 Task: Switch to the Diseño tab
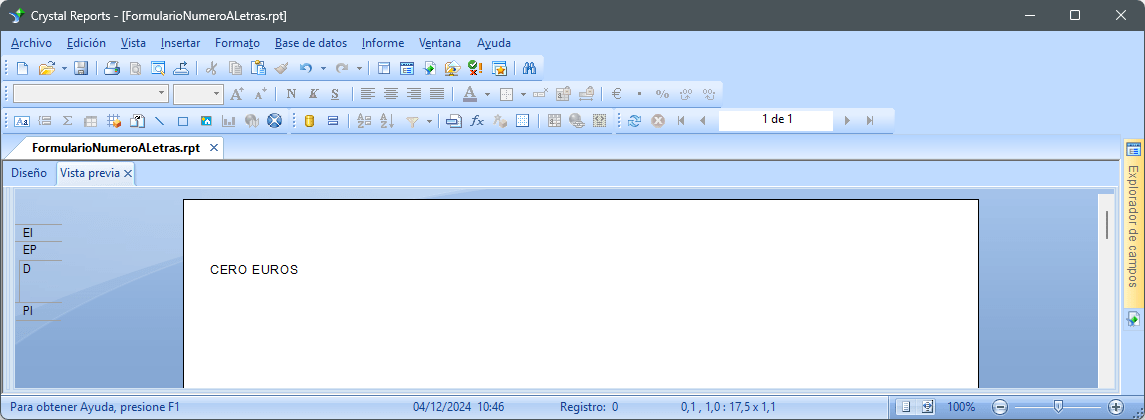coord(29,173)
